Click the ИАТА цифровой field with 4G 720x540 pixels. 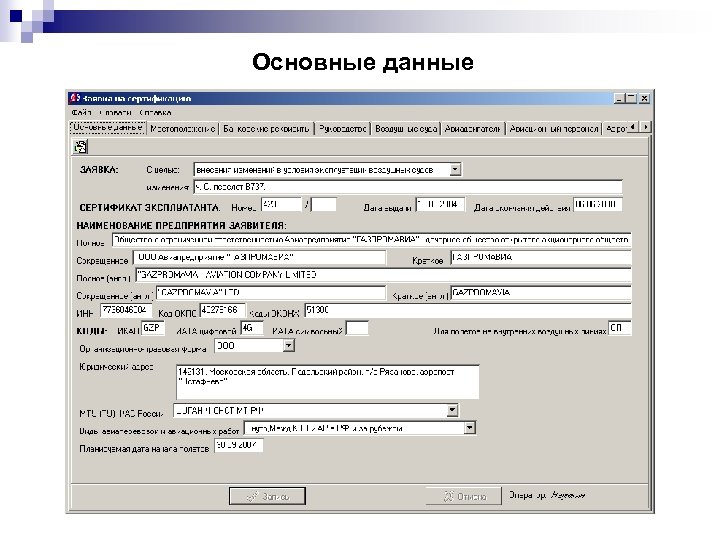tap(252, 328)
